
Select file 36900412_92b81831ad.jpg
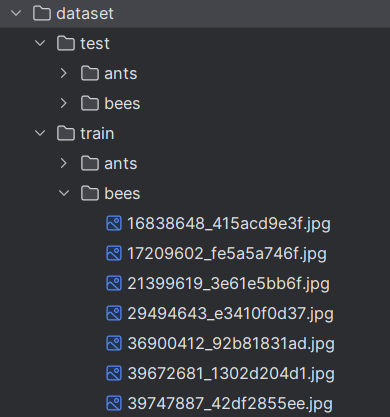(231, 344)
